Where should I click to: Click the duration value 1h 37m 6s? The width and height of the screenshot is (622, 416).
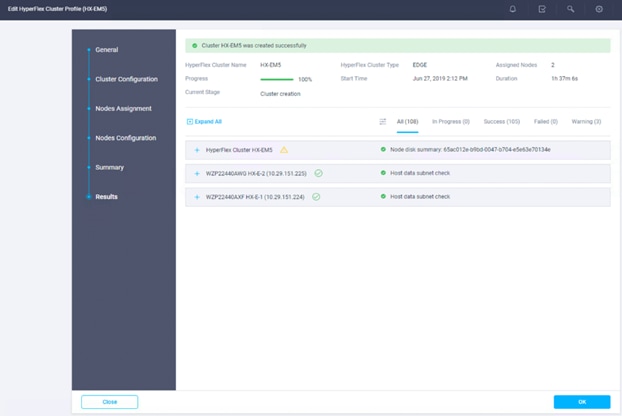click(564, 79)
